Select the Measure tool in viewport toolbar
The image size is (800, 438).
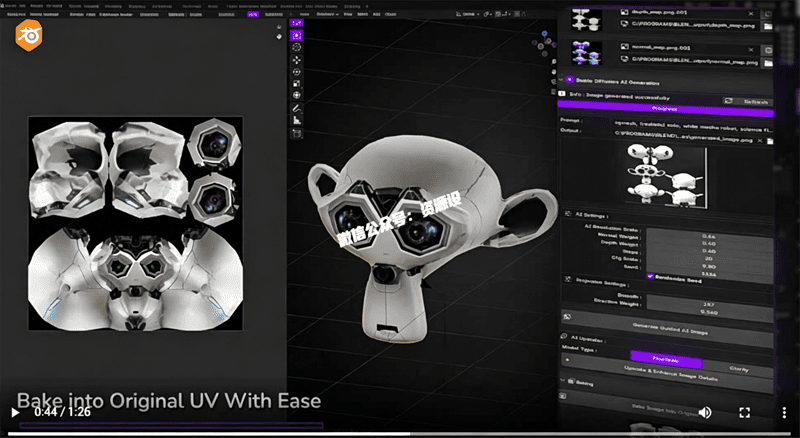pyautogui.click(x=296, y=119)
